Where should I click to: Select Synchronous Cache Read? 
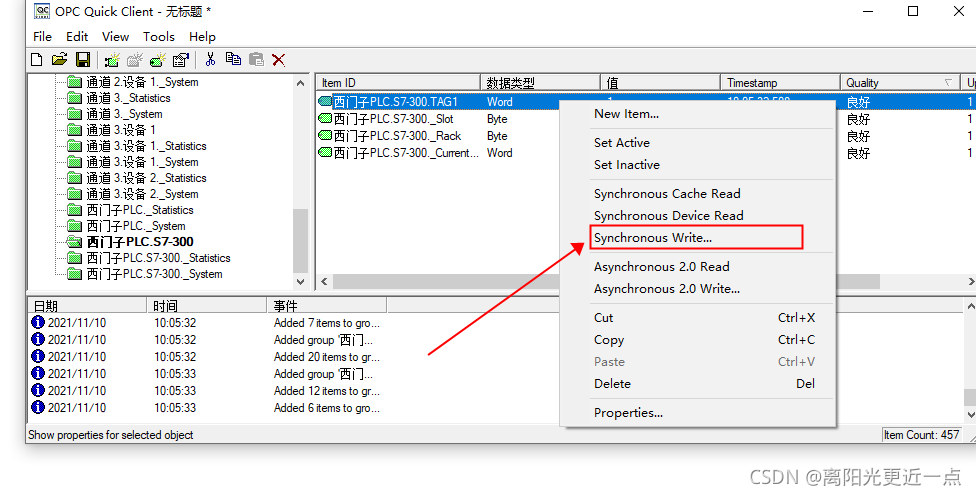click(x=697, y=194)
